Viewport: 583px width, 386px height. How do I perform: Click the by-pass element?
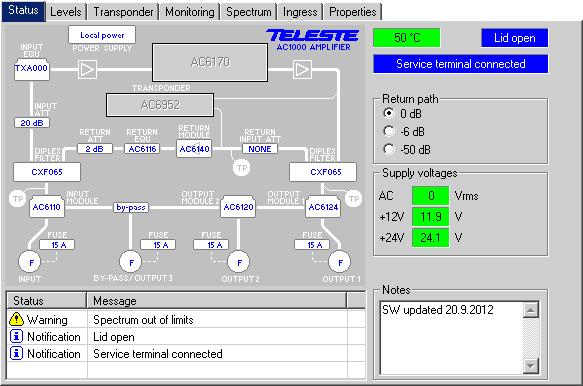131,207
